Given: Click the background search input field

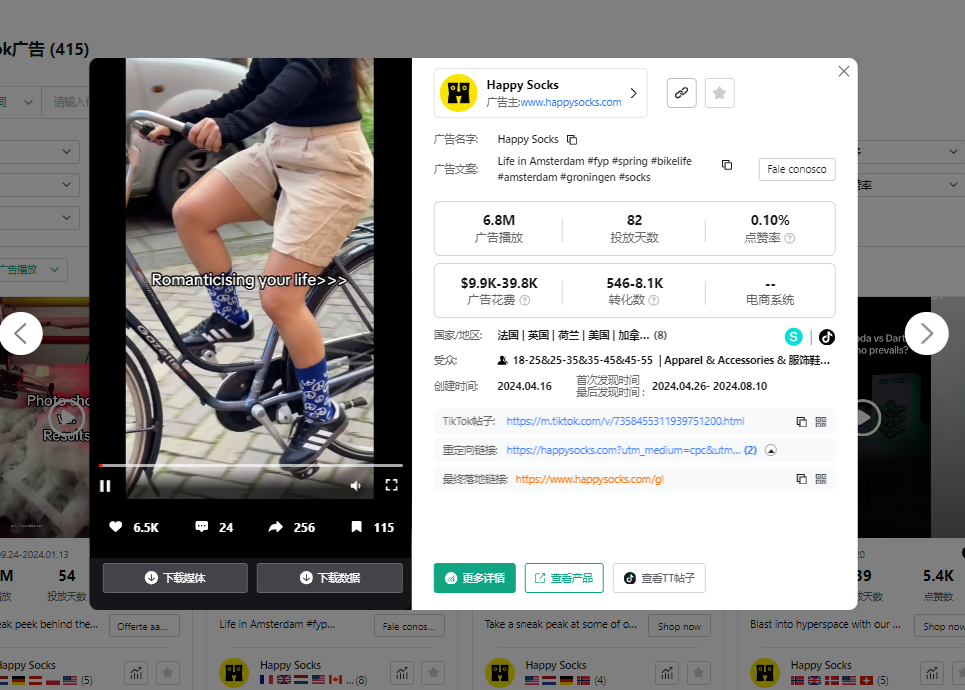Looking at the screenshot, I should click(66, 102).
